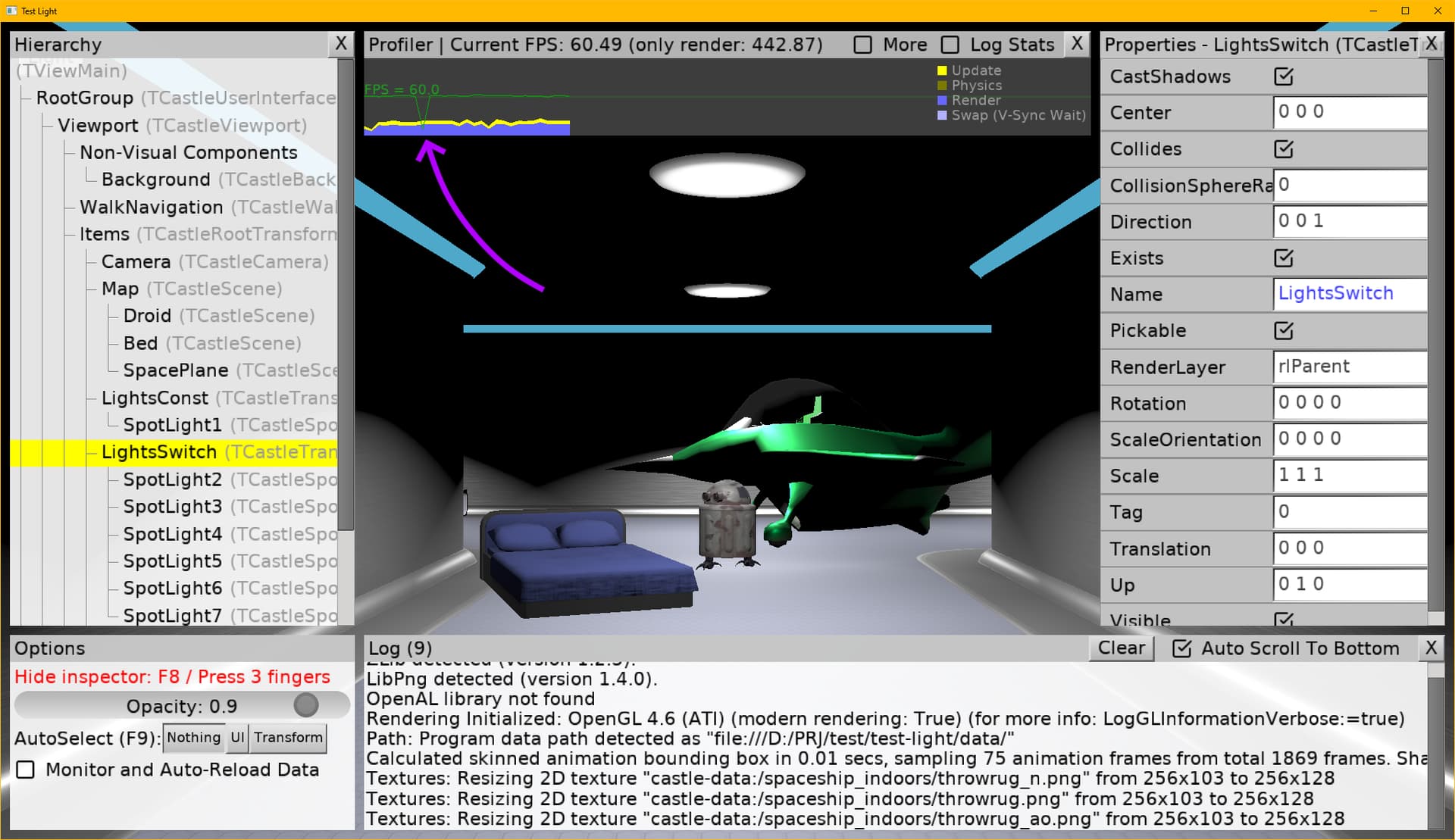Select the Droid scene tree item

(x=148, y=316)
